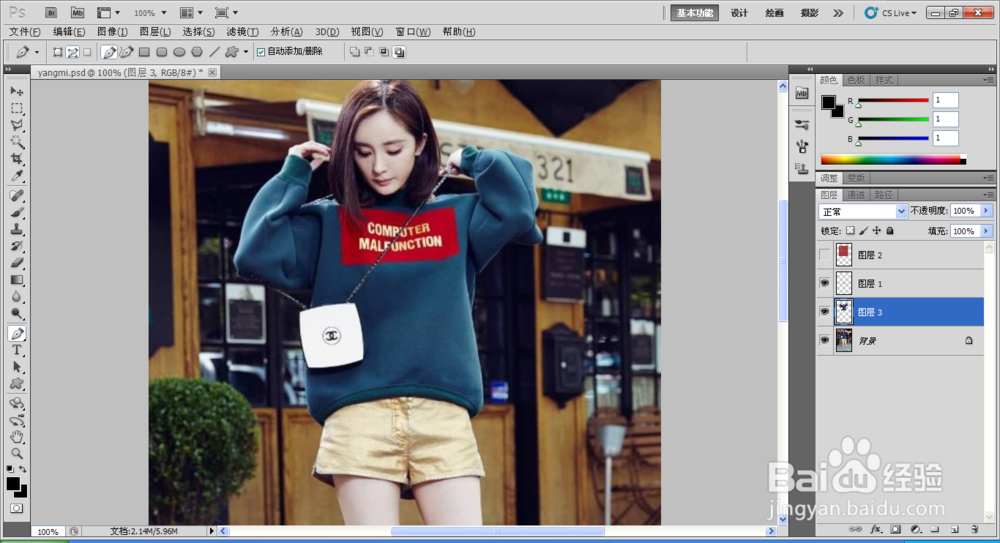Create new adjustment layer
1000x543 pixels.
(916, 529)
